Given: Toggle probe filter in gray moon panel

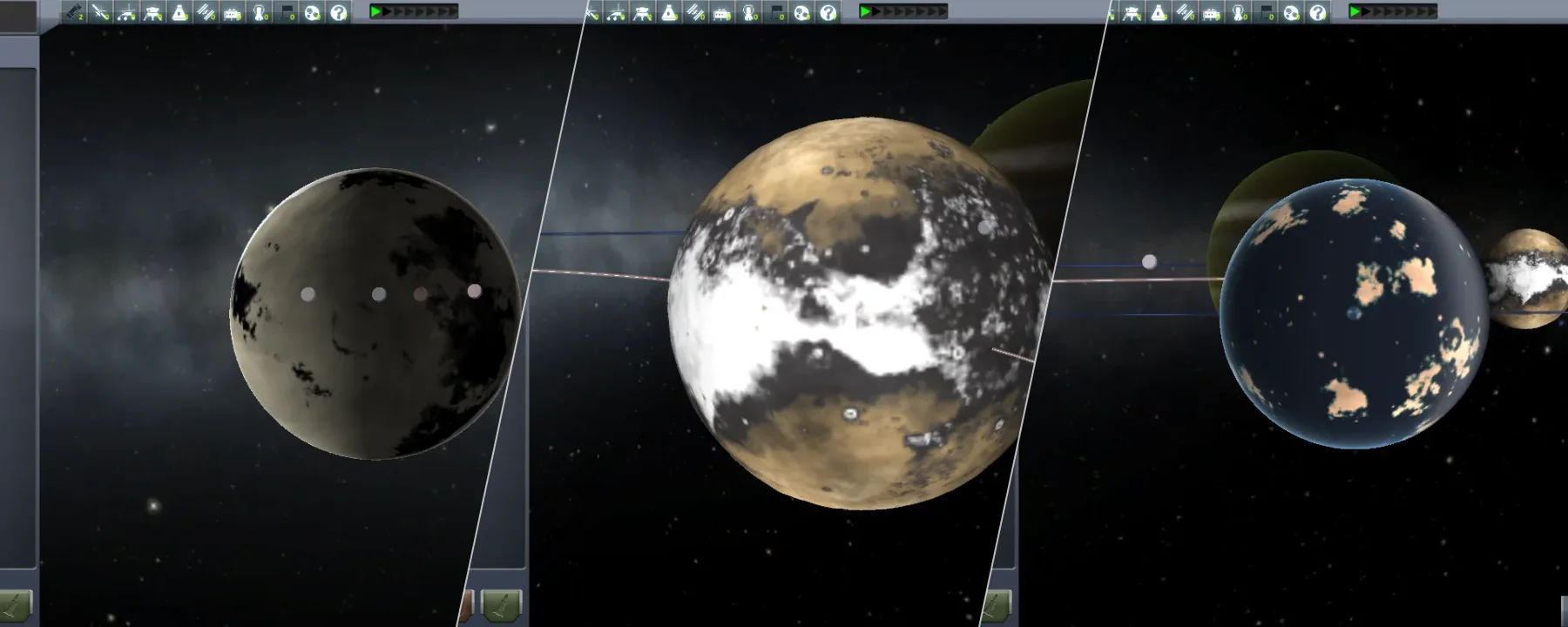Looking at the screenshot, I should (x=100, y=12).
